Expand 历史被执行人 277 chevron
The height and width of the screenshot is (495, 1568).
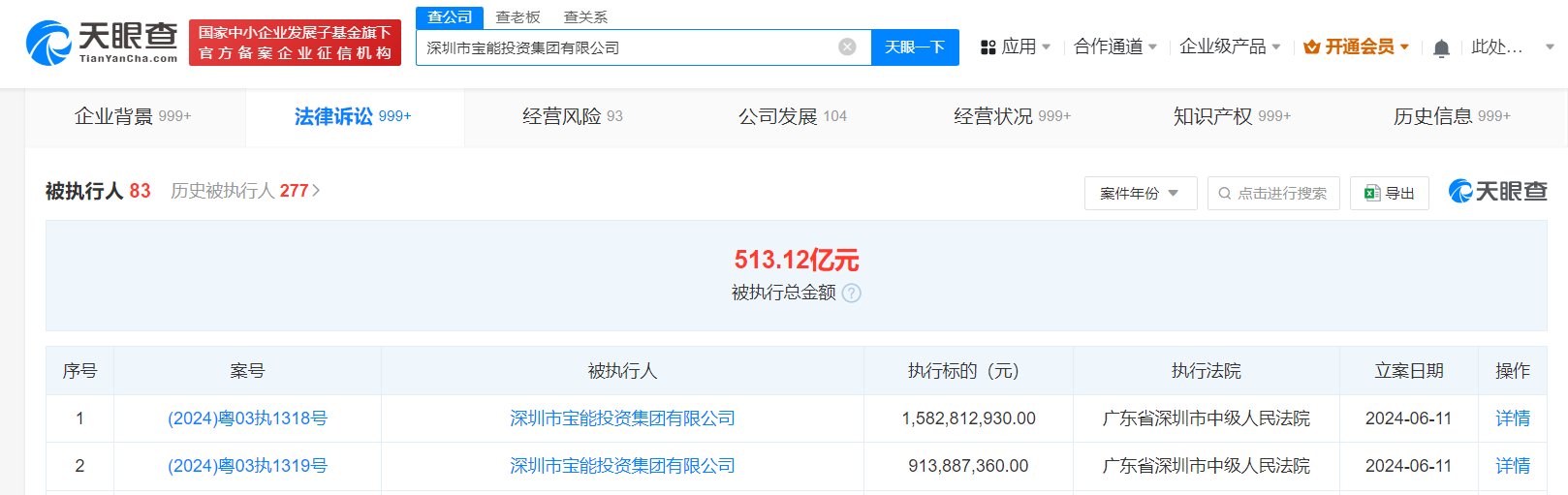(316, 191)
